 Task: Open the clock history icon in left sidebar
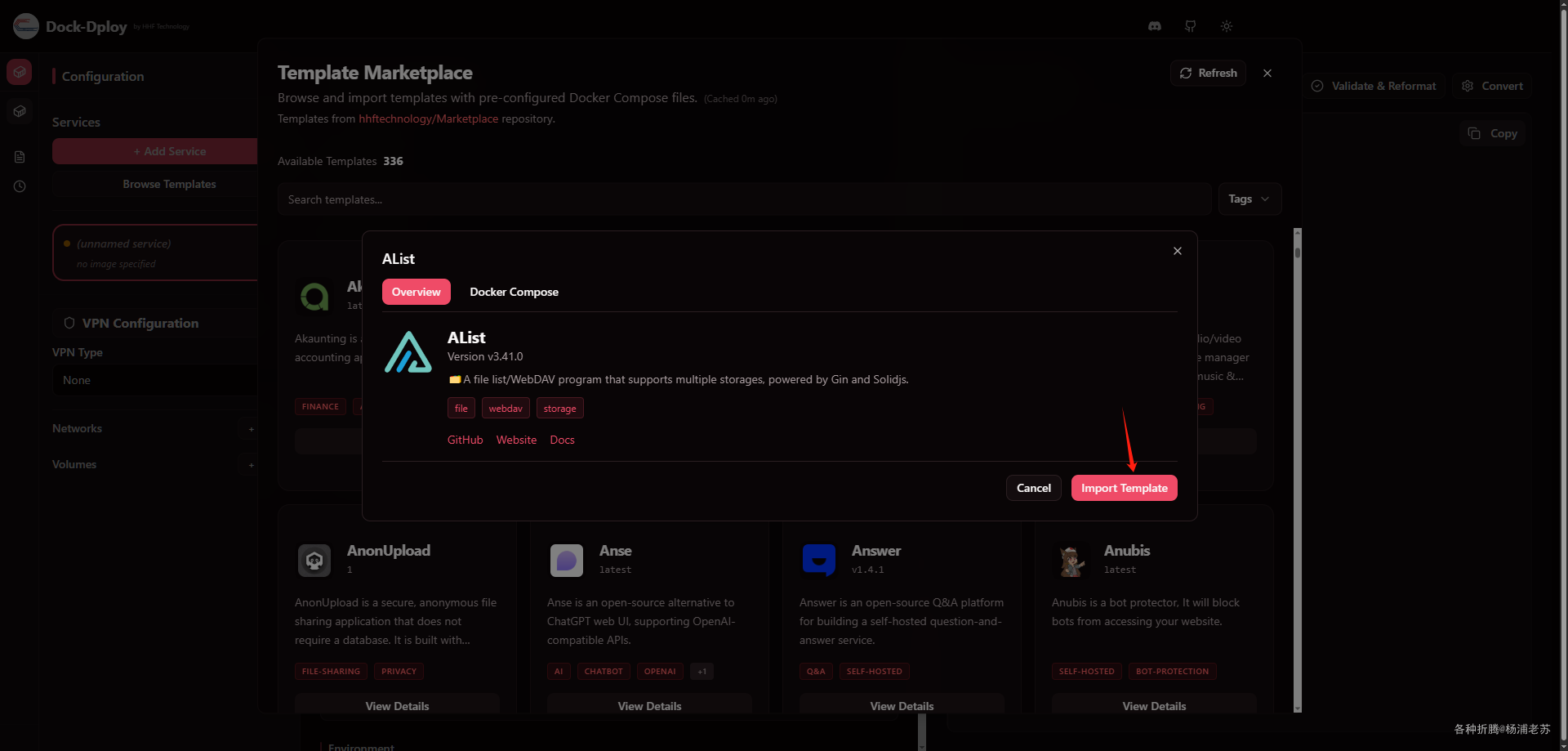coord(20,186)
